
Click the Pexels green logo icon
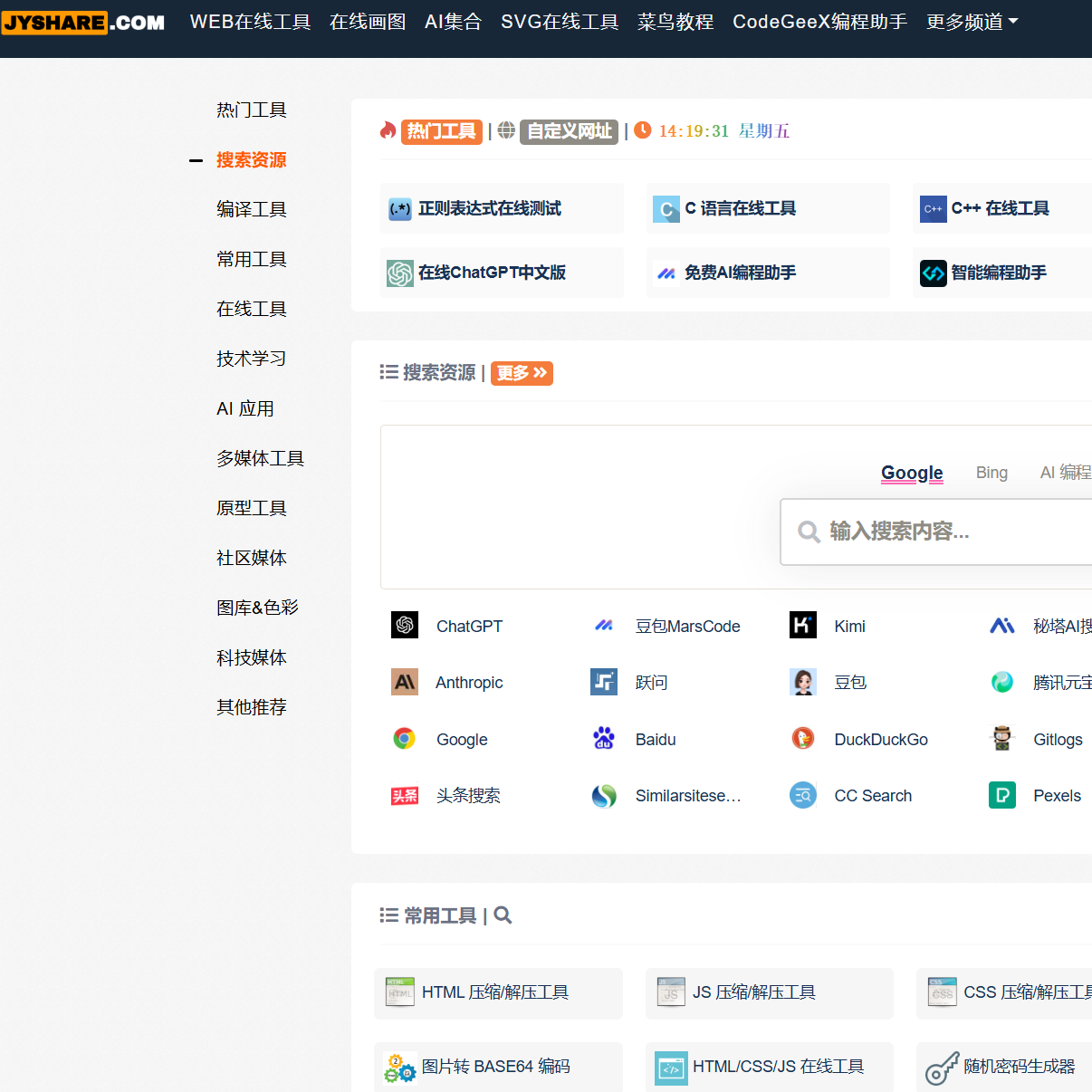point(1002,795)
